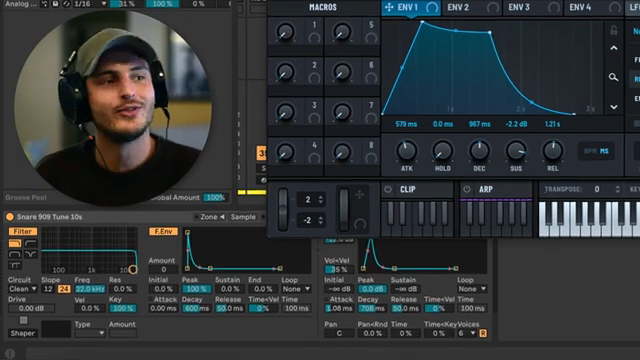The height and width of the screenshot is (360, 640).
Task: Click the Transpose stepper arrows
Action: (x=617, y=189)
